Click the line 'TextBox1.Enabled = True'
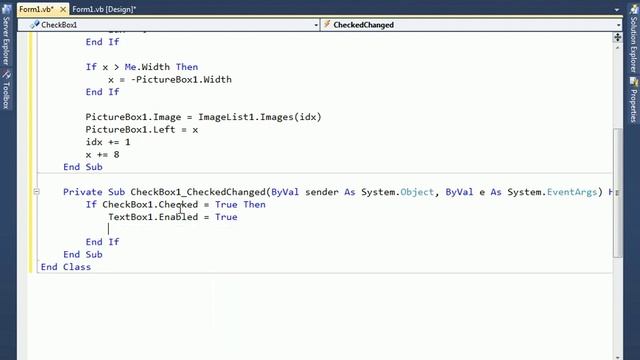 click(173, 217)
